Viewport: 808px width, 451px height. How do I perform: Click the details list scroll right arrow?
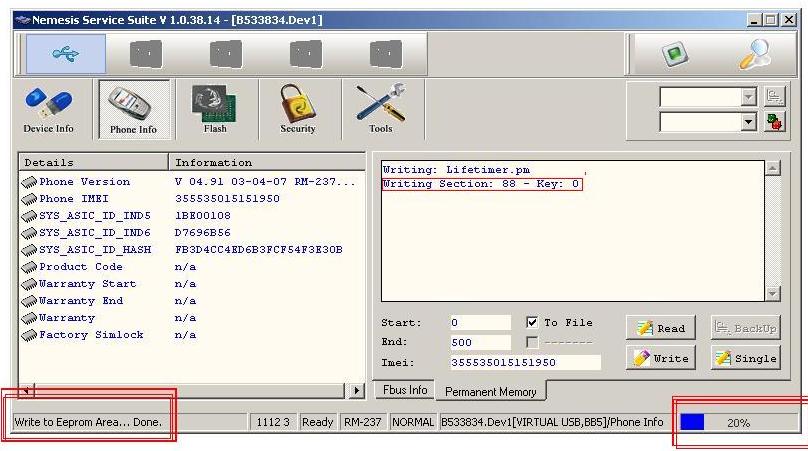(356, 391)
